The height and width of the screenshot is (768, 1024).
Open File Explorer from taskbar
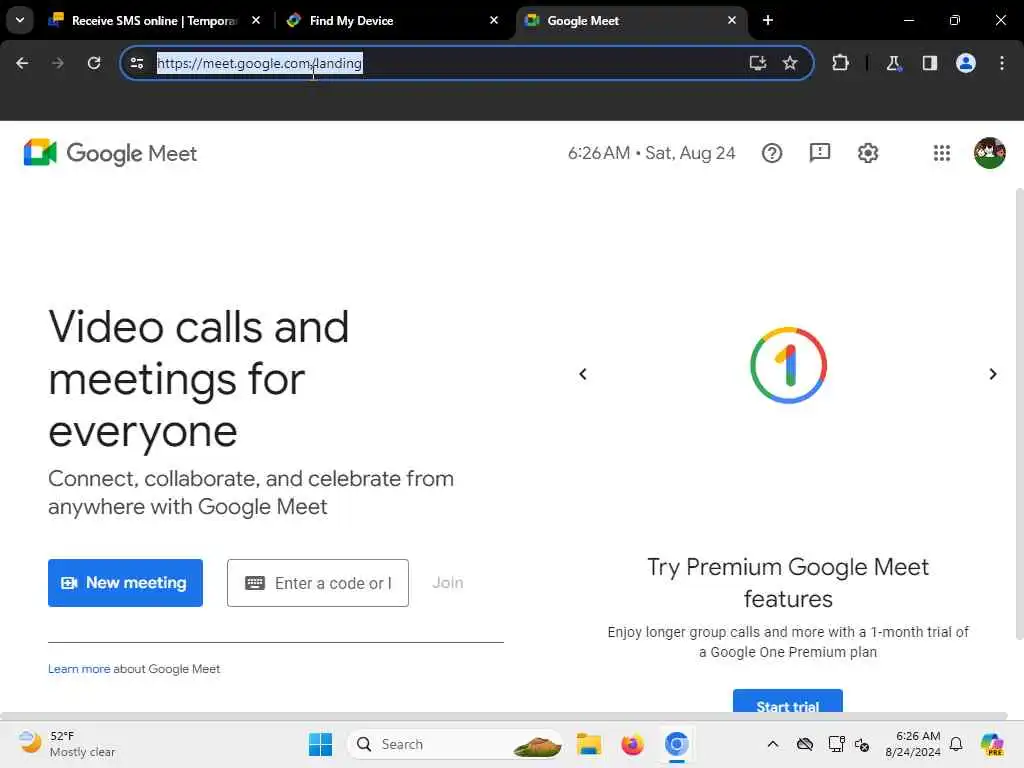[x=588, y=744]
